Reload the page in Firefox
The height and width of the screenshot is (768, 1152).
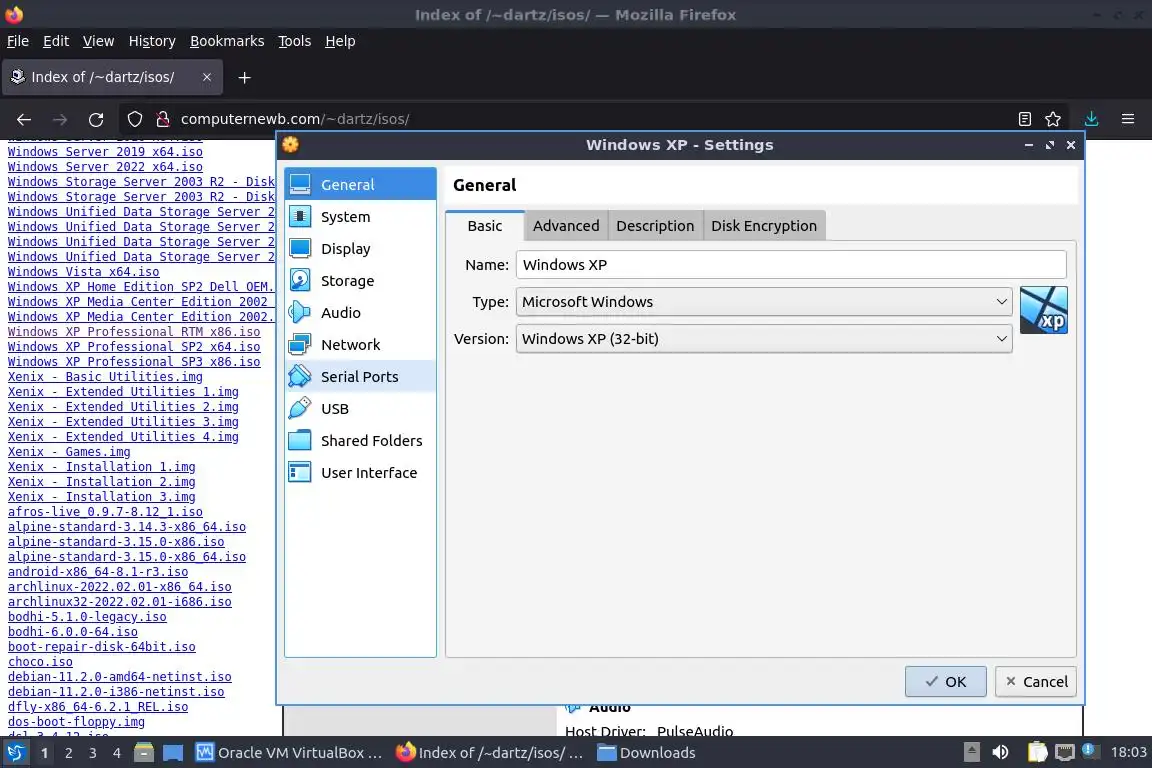pos(96,119)
